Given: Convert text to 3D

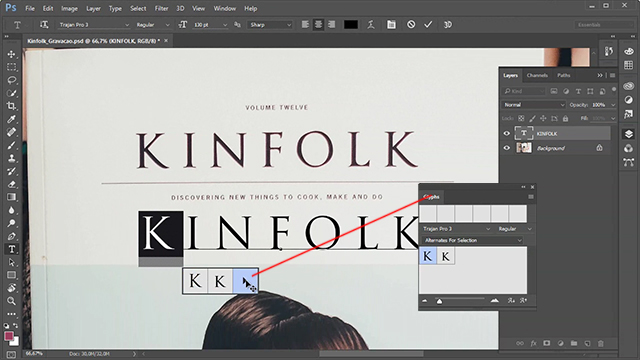Looking at the screenshot, I should 448,25.
